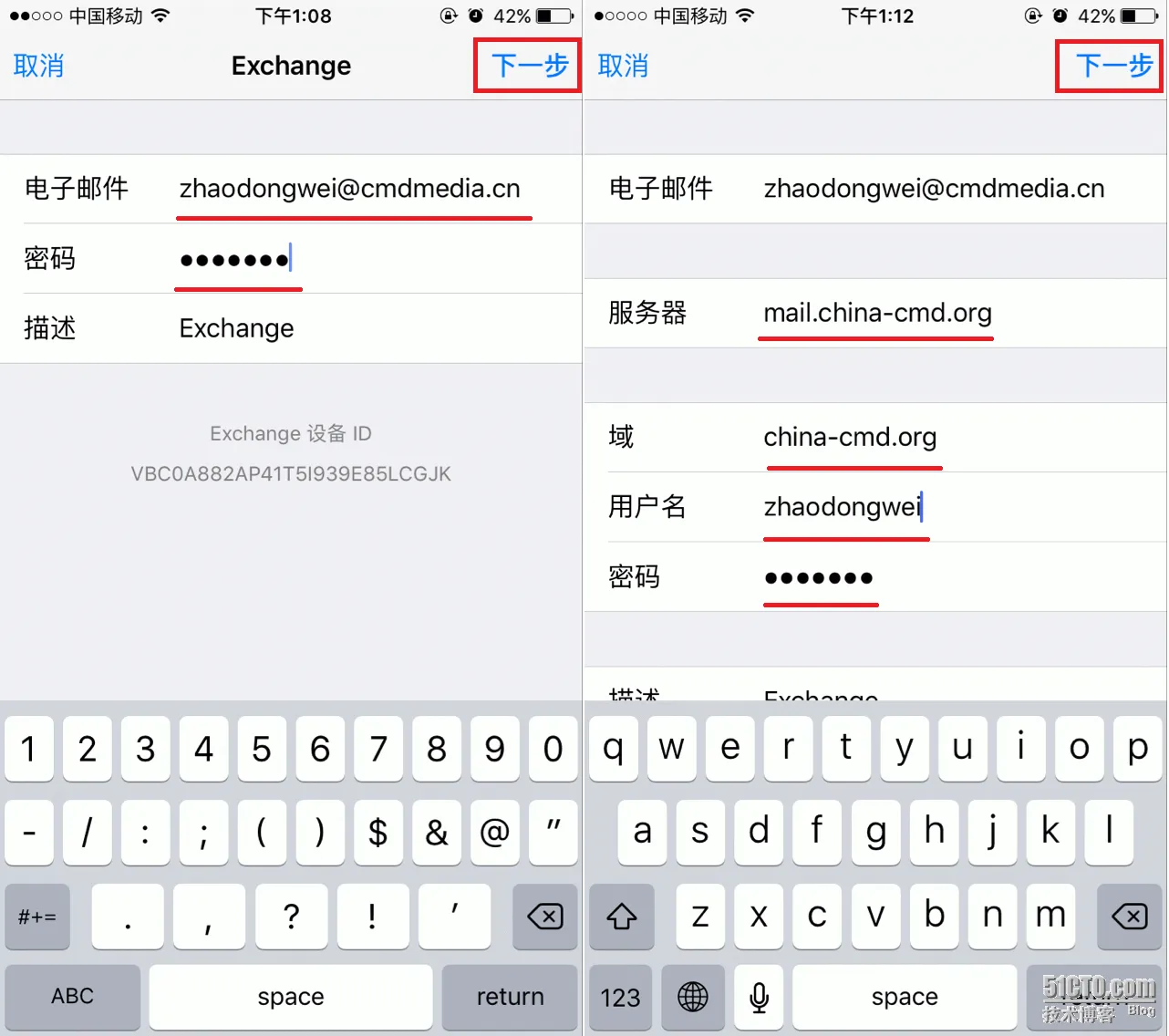Tap the backspace key on right keyboard
The width and height of the screenshot is (1169, 1036).
1130,916
